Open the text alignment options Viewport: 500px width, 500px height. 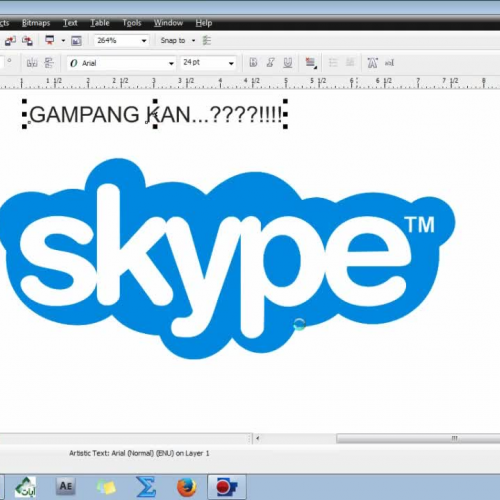click(311, 62)
